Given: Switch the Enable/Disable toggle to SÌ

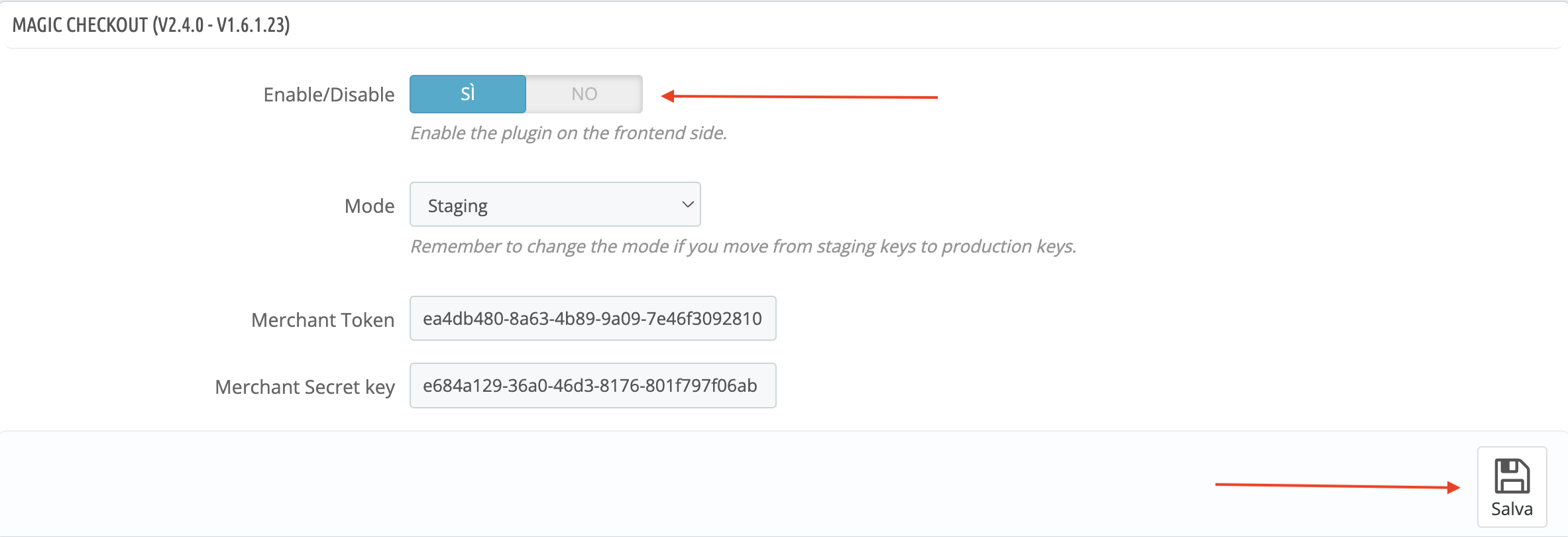Looking at the screenshot, I should point(468,94).
